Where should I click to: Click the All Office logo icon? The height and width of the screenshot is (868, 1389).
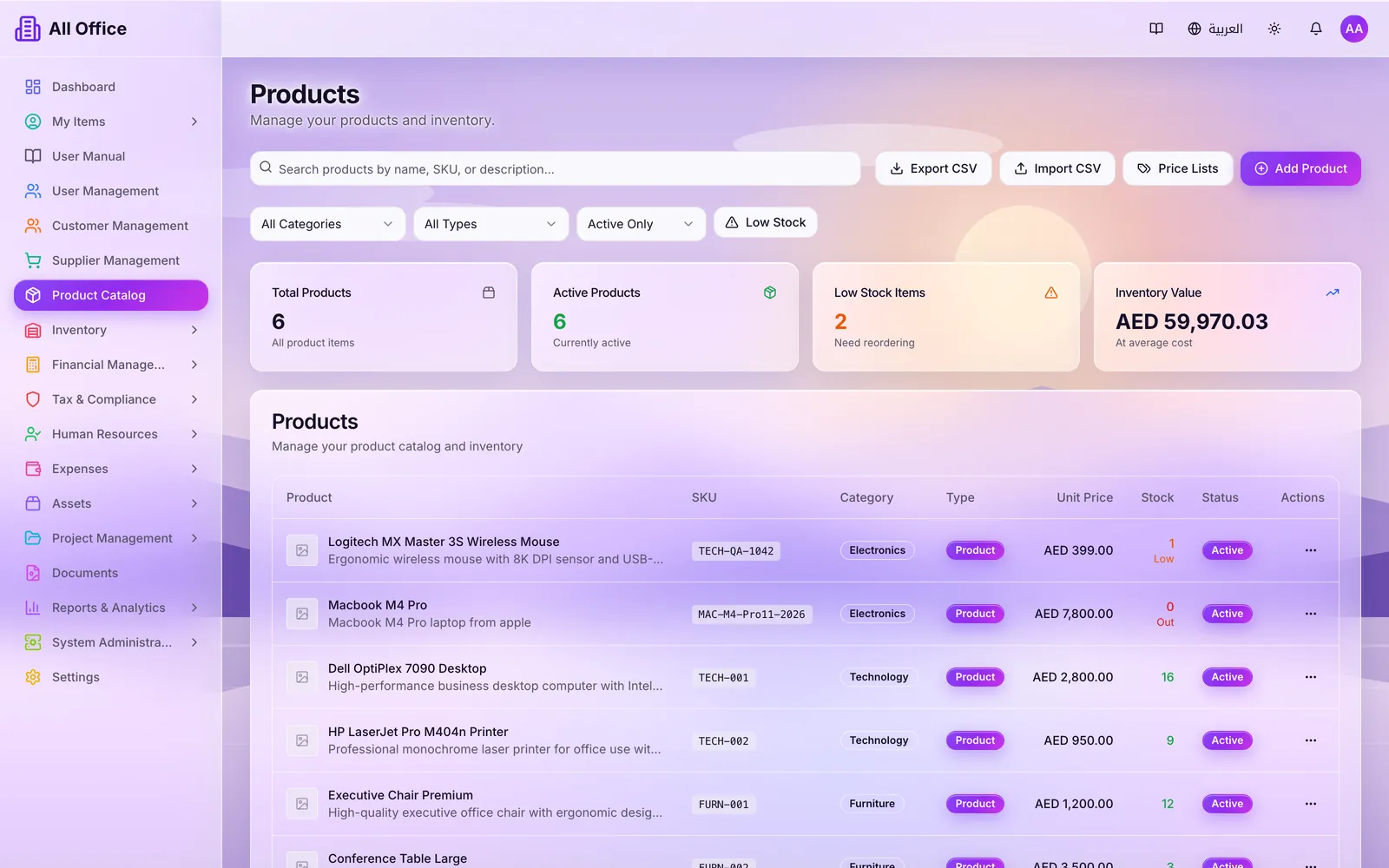coord(28,29)
